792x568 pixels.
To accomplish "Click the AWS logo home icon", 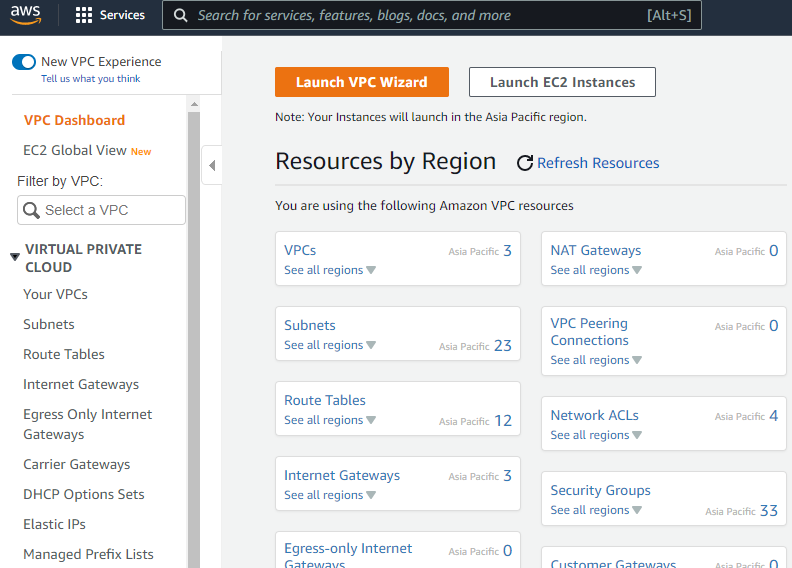I will point(25,14).
